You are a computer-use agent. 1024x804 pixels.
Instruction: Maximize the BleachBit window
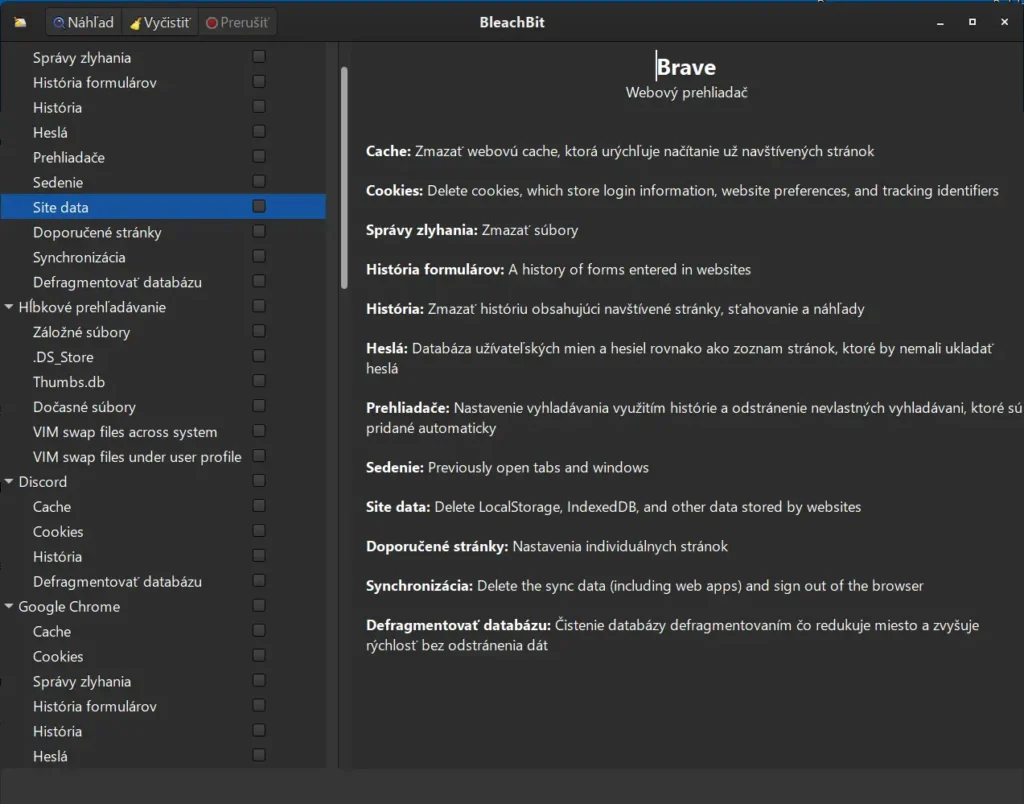pyautogui.click(x=972, y=22)
